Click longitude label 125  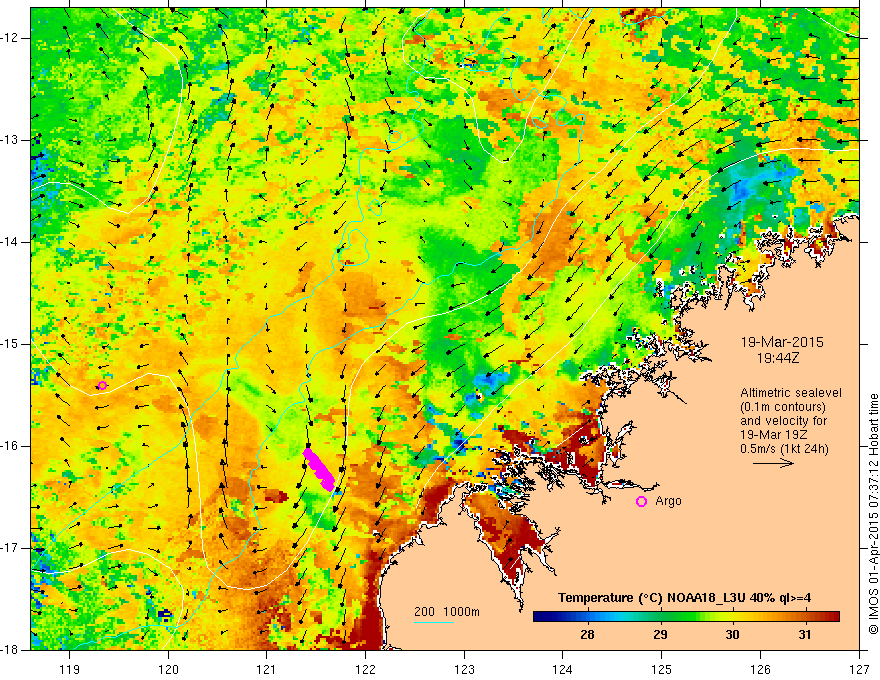[662, 669]
